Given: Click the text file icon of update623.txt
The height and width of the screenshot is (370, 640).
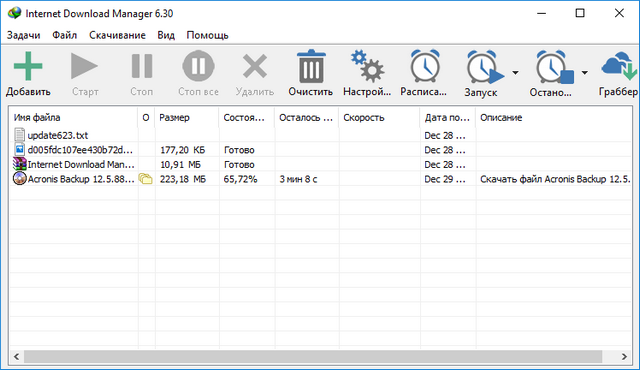Looking at the screenshot, I should 19,135.
